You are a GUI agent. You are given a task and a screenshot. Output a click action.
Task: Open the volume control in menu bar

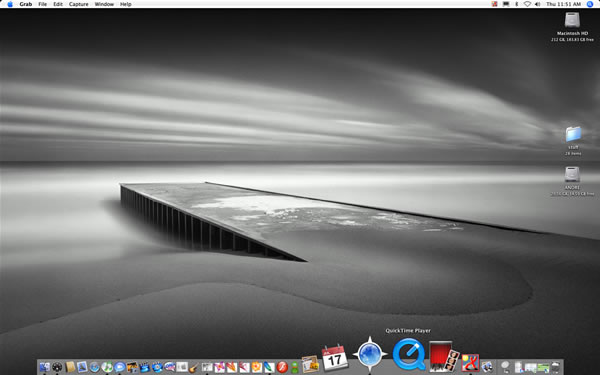tap(537, 4)
